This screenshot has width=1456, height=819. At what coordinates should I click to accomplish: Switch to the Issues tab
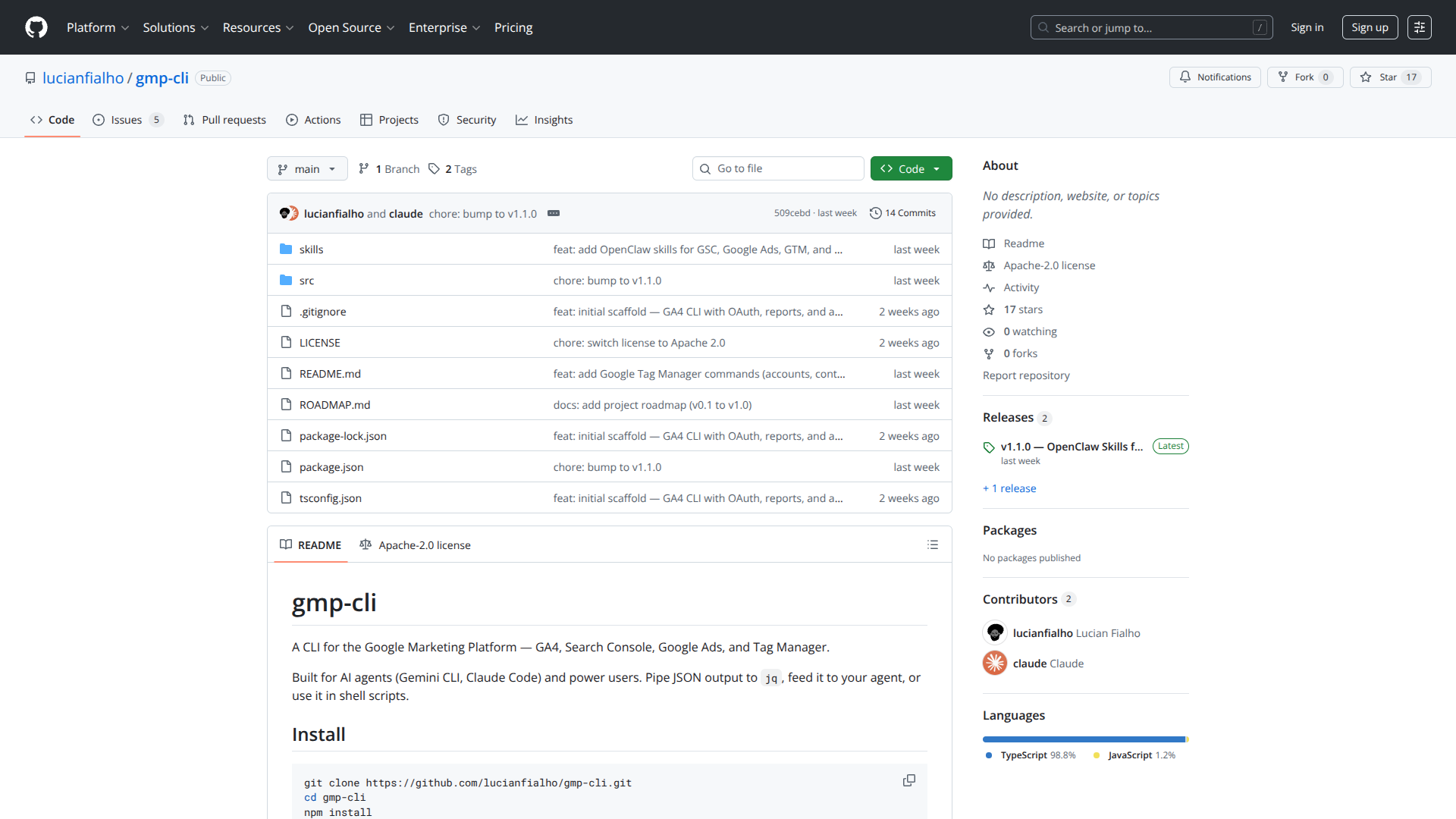[x=127, y=120]
